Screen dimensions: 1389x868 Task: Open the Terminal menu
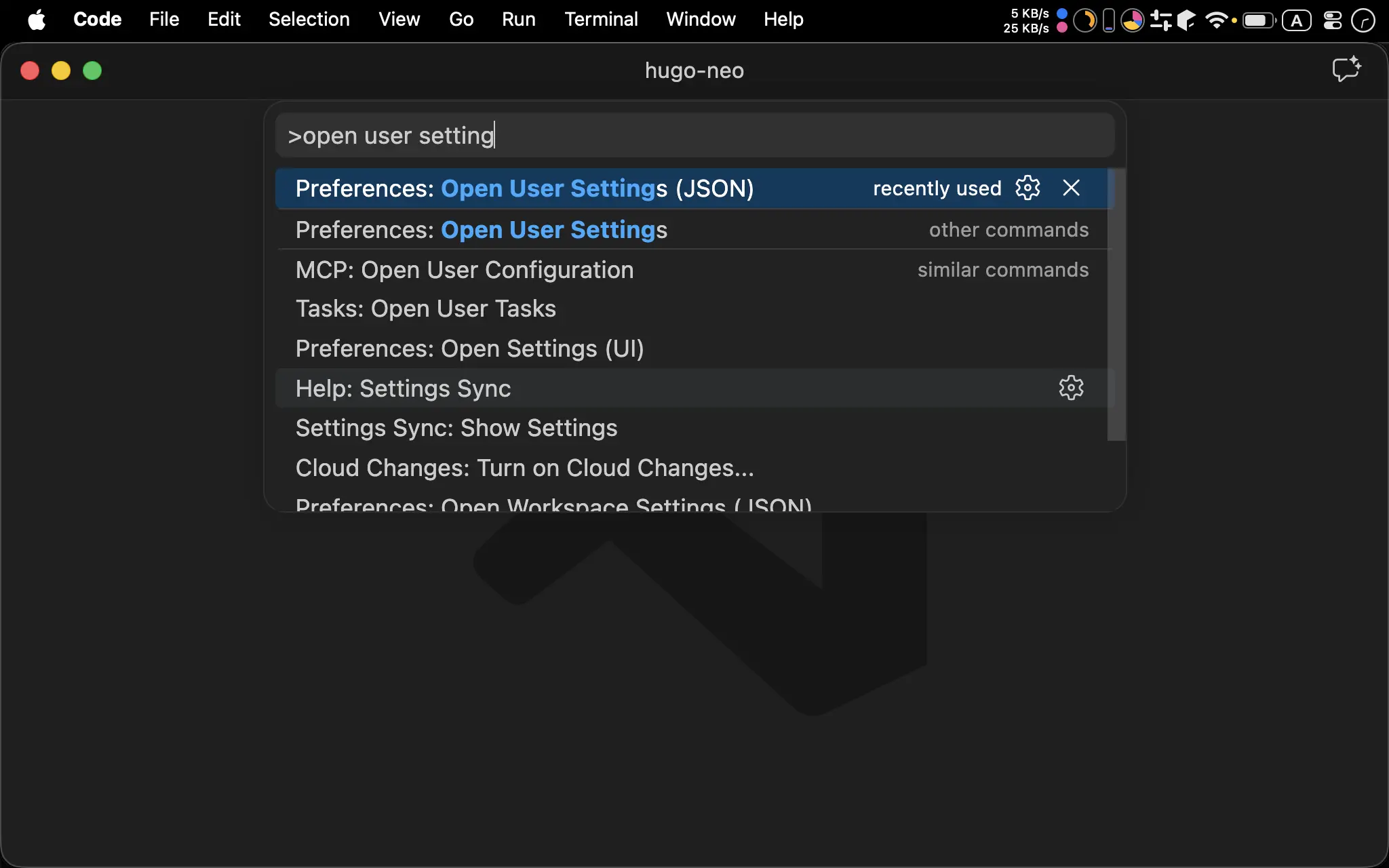(x=602, y=19)
